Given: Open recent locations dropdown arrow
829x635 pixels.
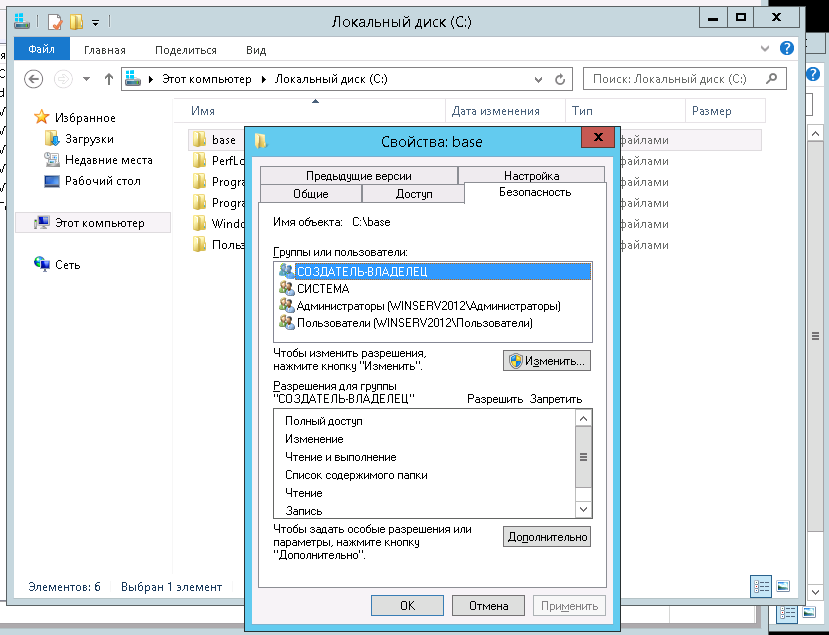Looking at the screenshot, I should point(86,79).
